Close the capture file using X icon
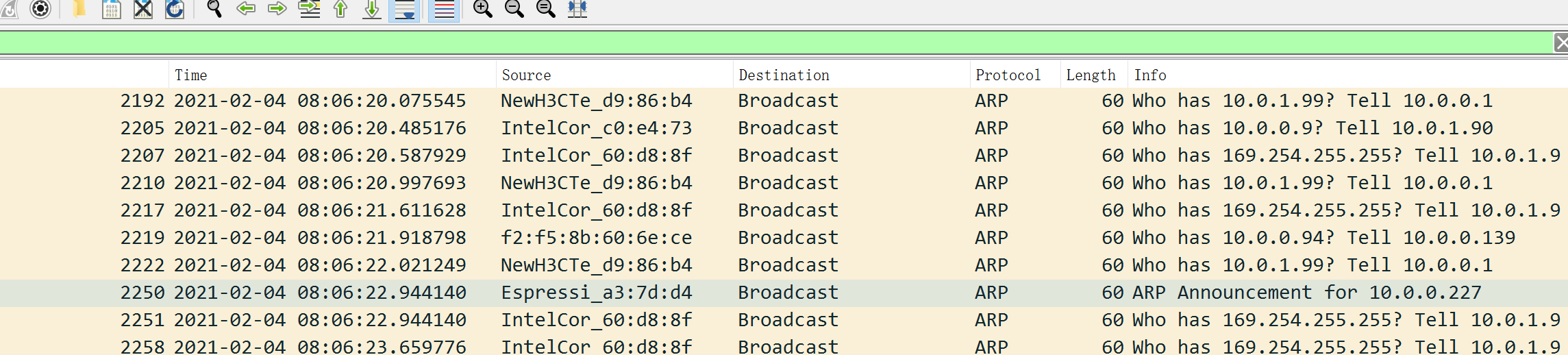The image size is (1568, 355). [142, 9]
